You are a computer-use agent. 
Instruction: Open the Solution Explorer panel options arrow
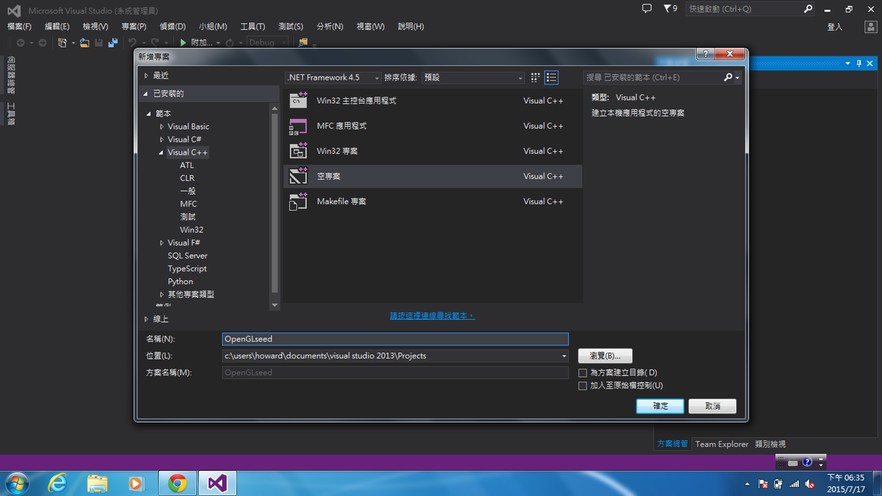[847, 64]
